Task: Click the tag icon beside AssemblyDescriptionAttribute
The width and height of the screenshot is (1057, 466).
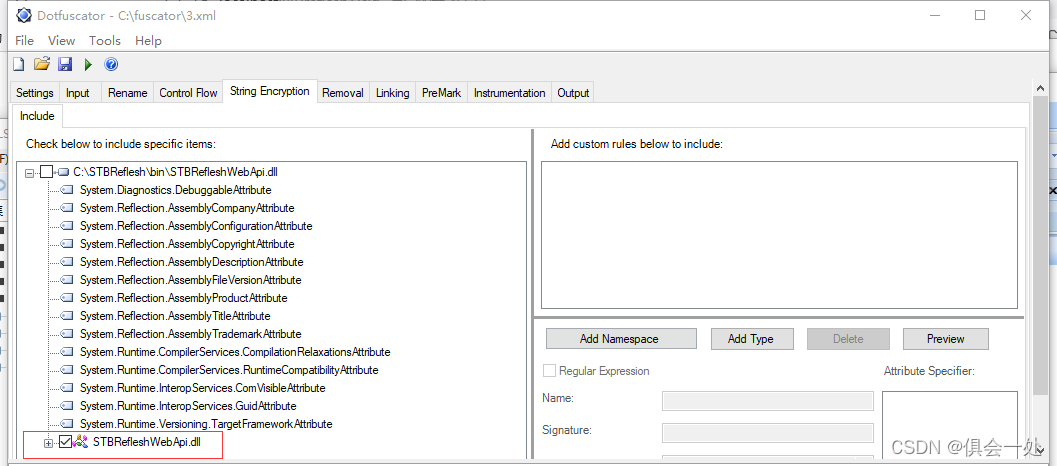Action: click(68, 262)
